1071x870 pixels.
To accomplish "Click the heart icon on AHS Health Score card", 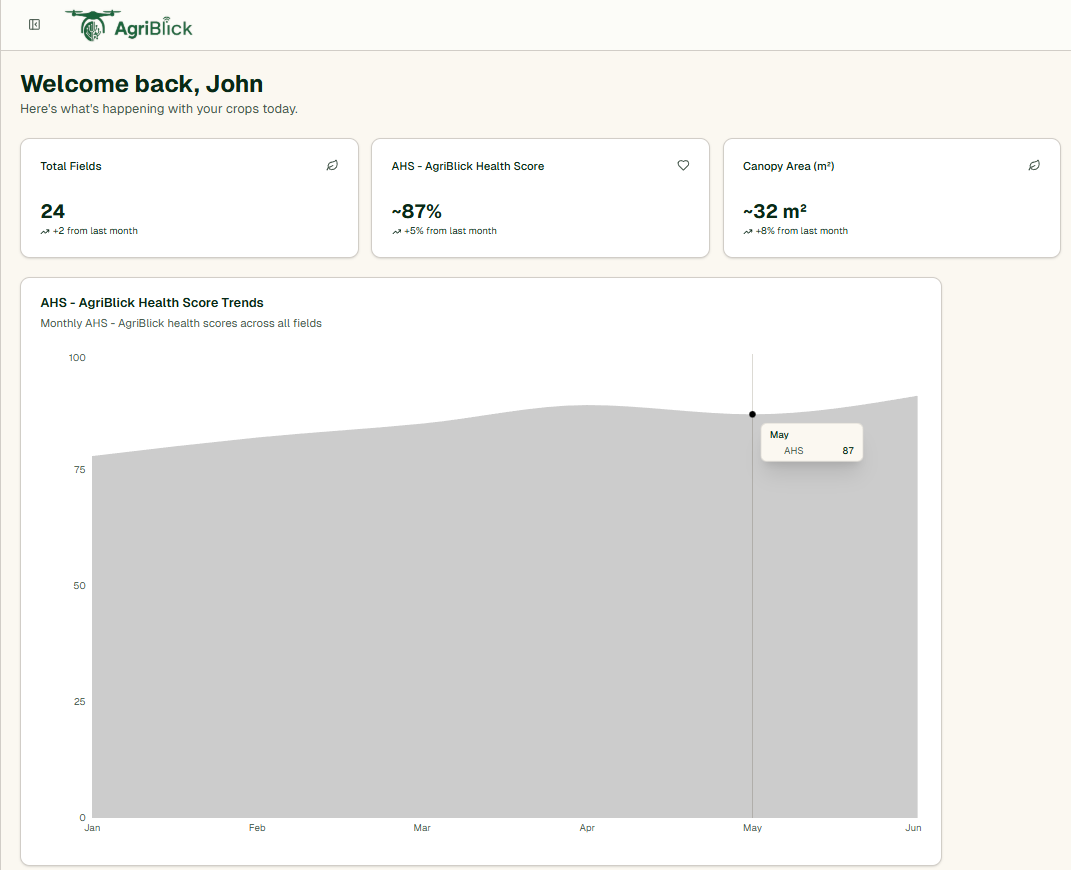I will click(683, 165).
